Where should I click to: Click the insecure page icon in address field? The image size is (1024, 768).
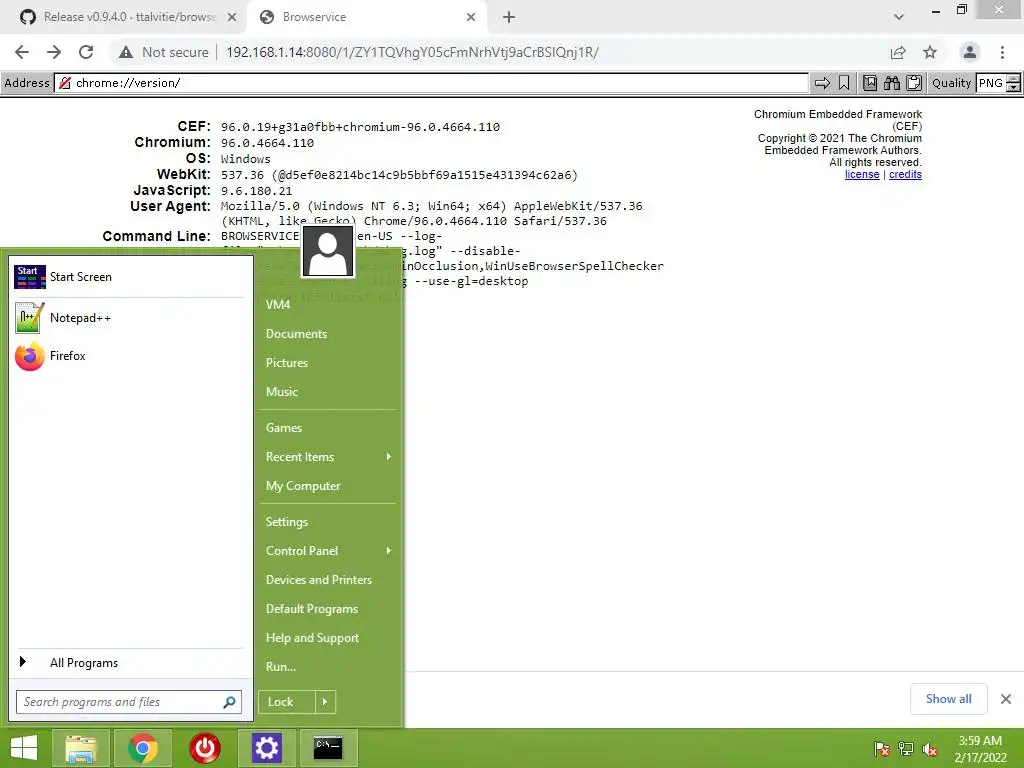point(65,83)
